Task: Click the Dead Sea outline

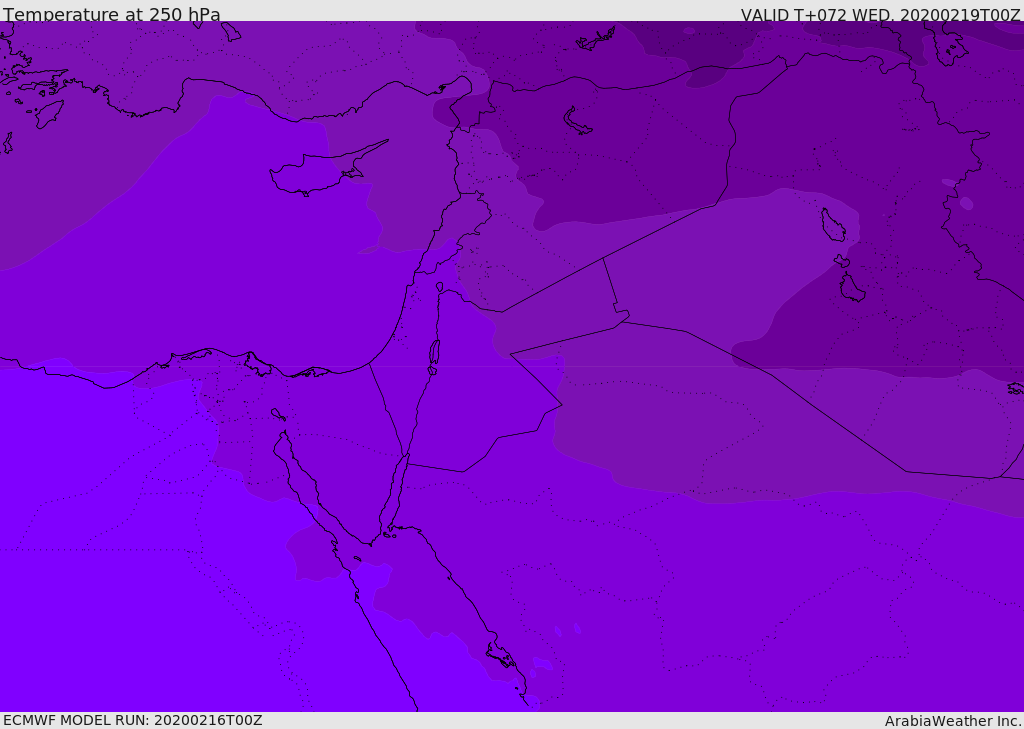Action: tap(434, 353)
